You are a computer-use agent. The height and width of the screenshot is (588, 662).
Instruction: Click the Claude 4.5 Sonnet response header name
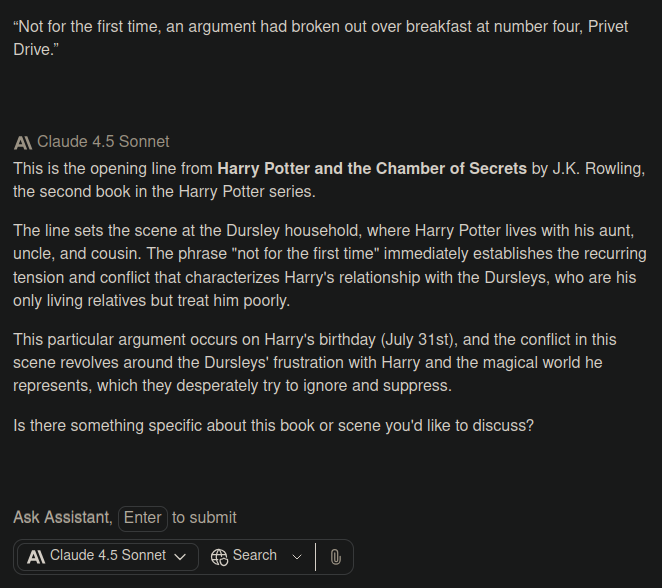click(x=103, y=142)
